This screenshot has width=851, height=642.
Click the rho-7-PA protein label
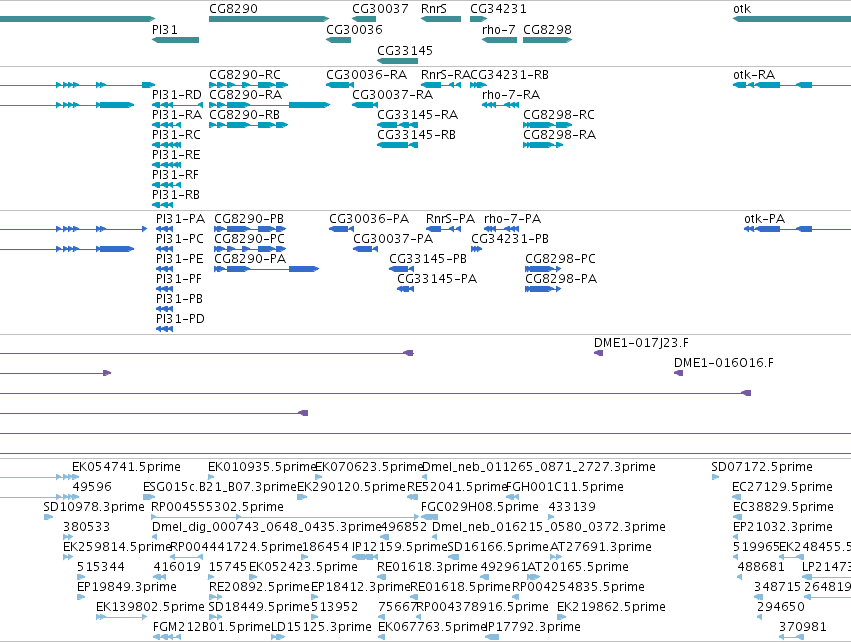pyautogui.click(x=512, y=219)
